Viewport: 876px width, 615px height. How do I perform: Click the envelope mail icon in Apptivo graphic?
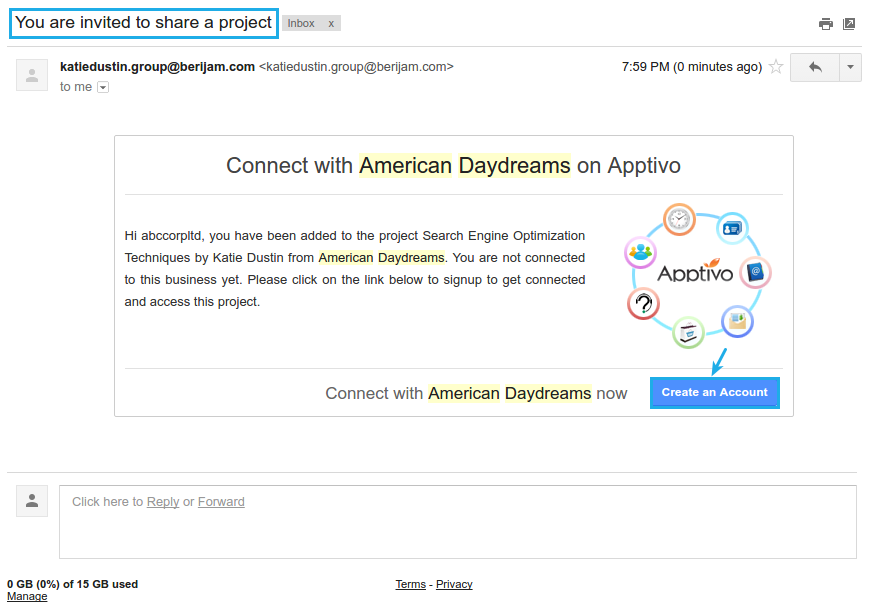(737, 321)
